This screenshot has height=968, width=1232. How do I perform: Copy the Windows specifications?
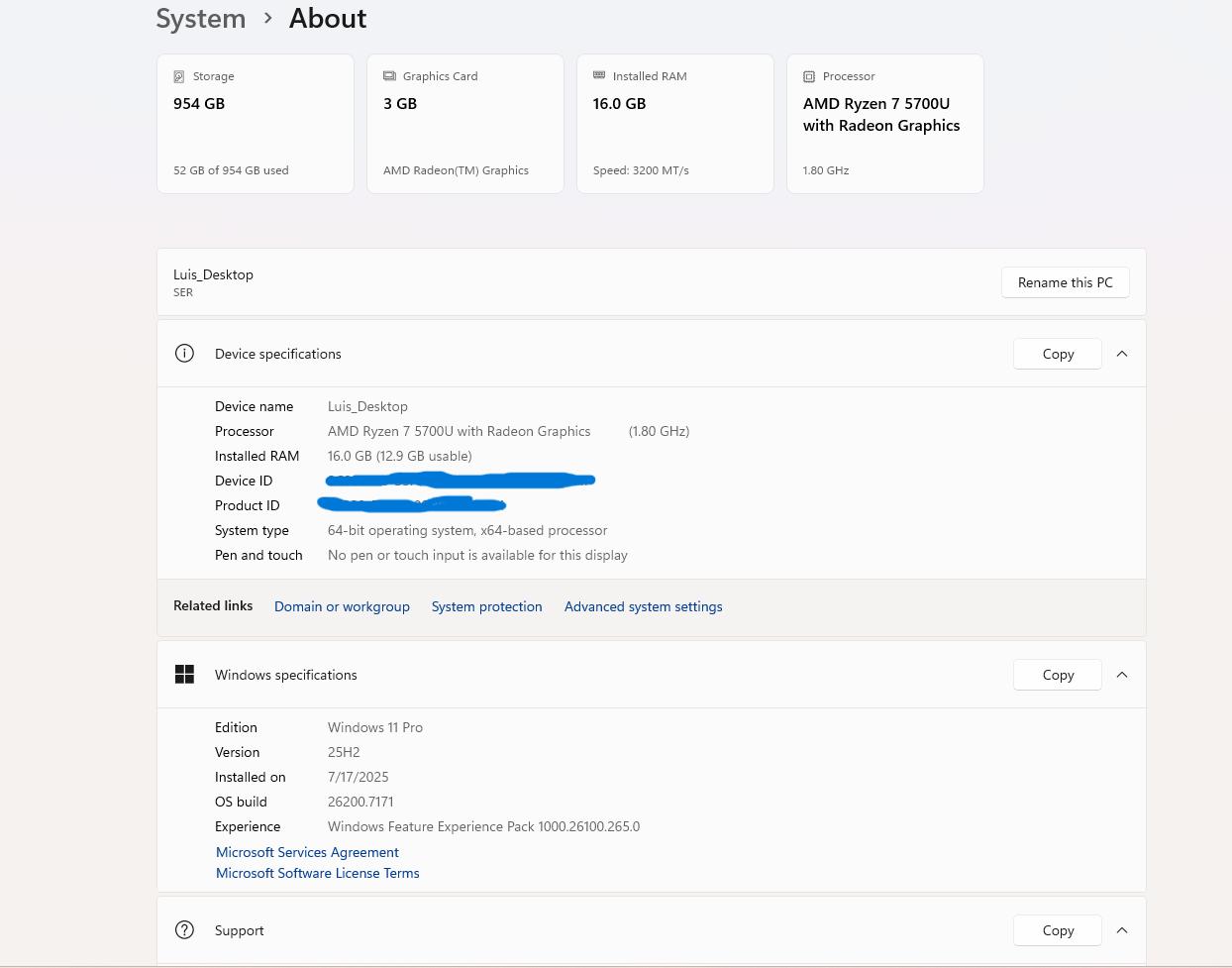[1058, 675]
